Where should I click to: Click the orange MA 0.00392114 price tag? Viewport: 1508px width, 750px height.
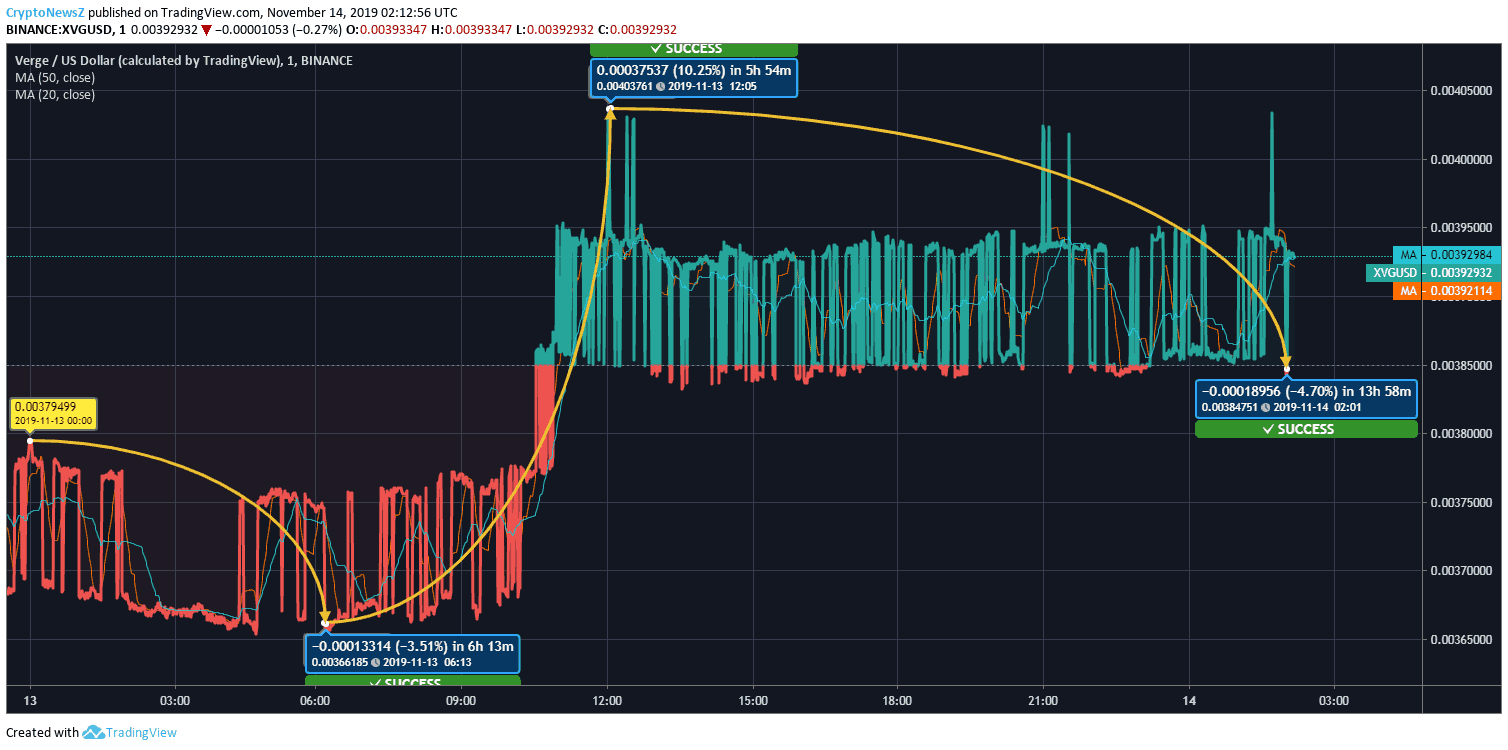pyautogui.click(x=1445, y=291)
